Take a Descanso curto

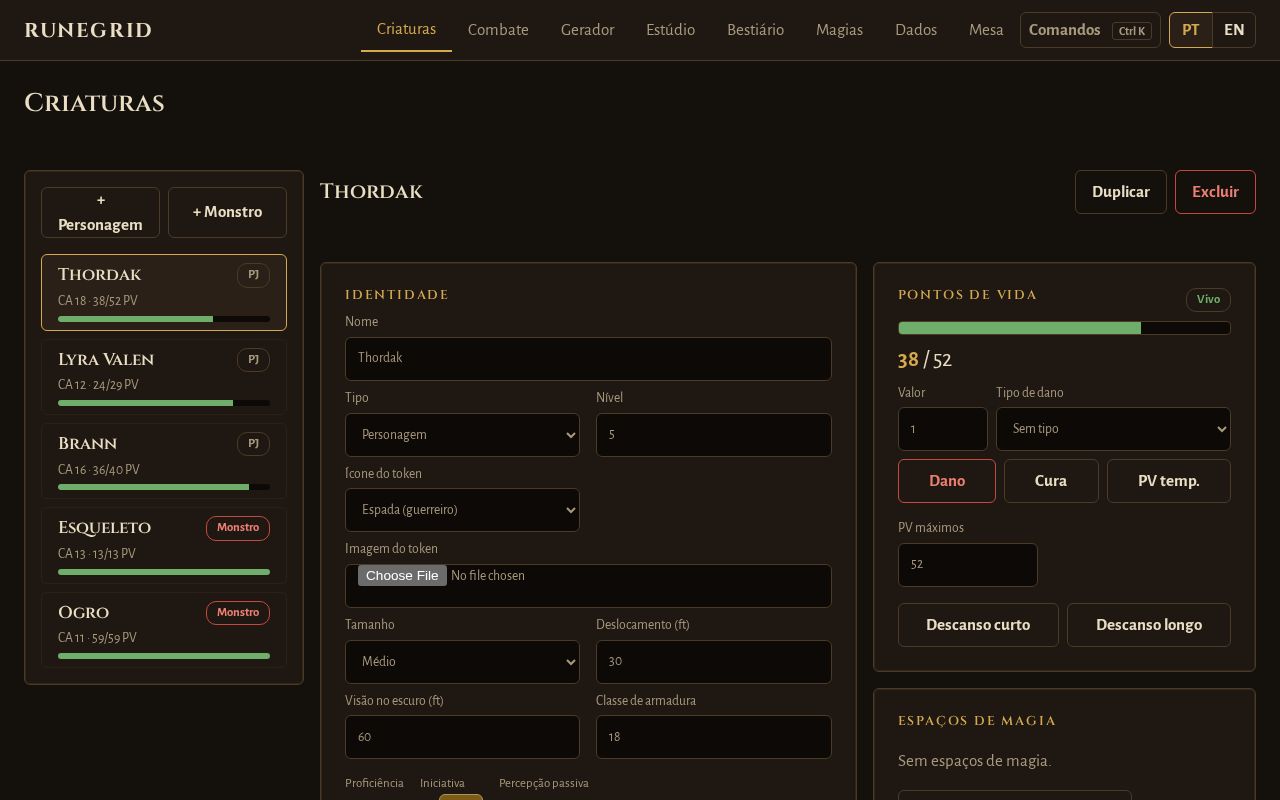(x=978, y=625)
